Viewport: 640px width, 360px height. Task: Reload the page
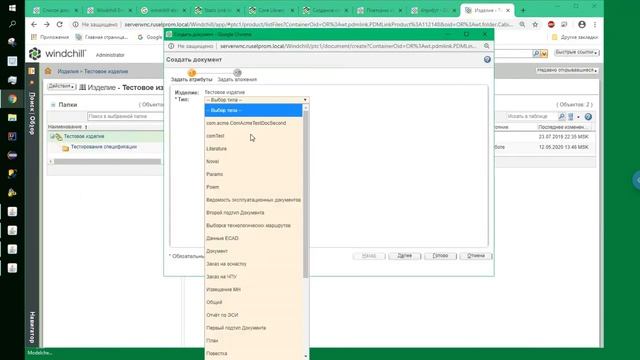pyautogui.click(x=60, y=24)
